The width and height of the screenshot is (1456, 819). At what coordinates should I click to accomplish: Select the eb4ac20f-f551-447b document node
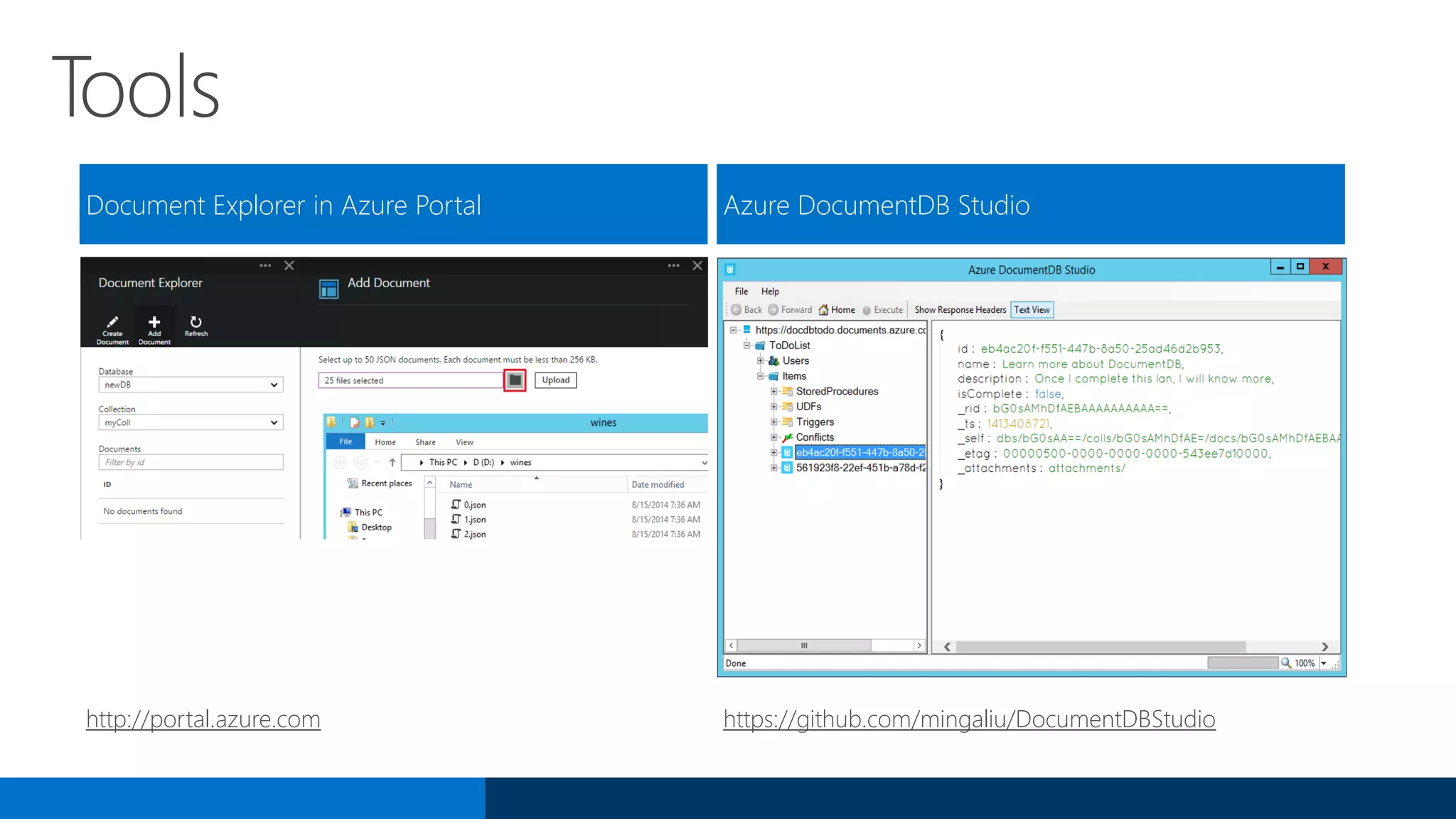(x=860, y=453)
